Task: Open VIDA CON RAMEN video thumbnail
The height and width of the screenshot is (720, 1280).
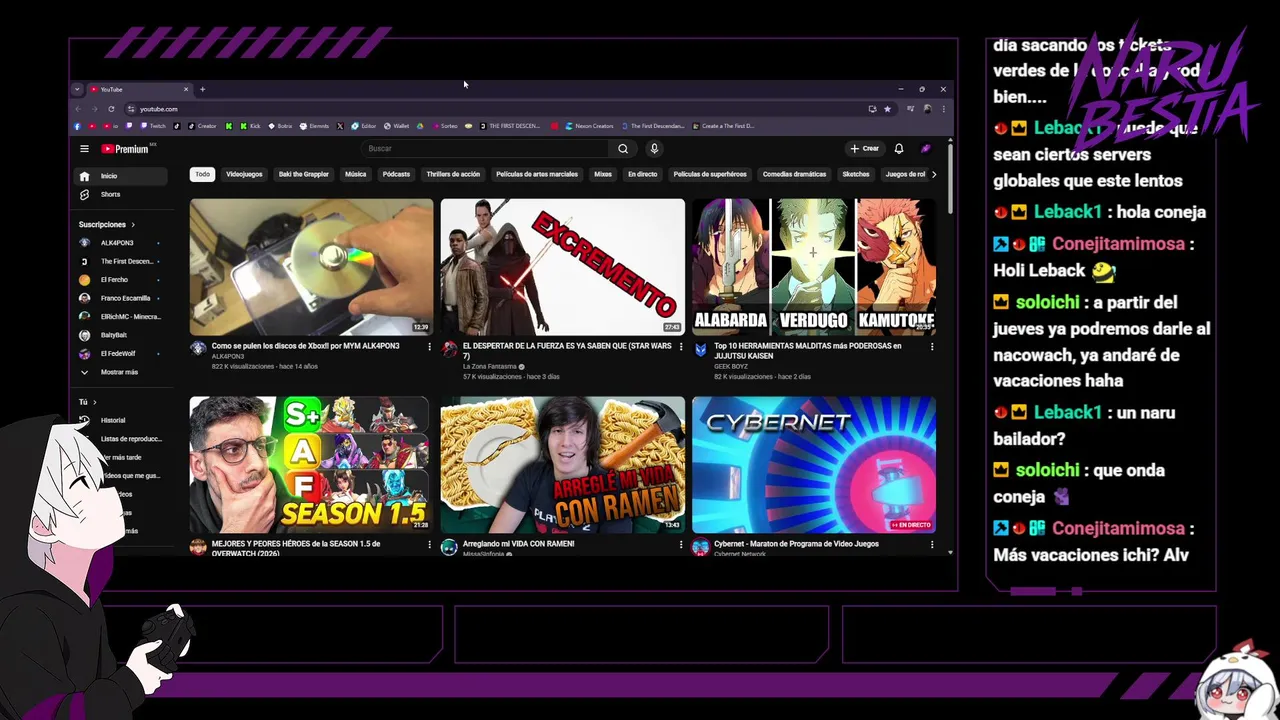Action: 563,465
